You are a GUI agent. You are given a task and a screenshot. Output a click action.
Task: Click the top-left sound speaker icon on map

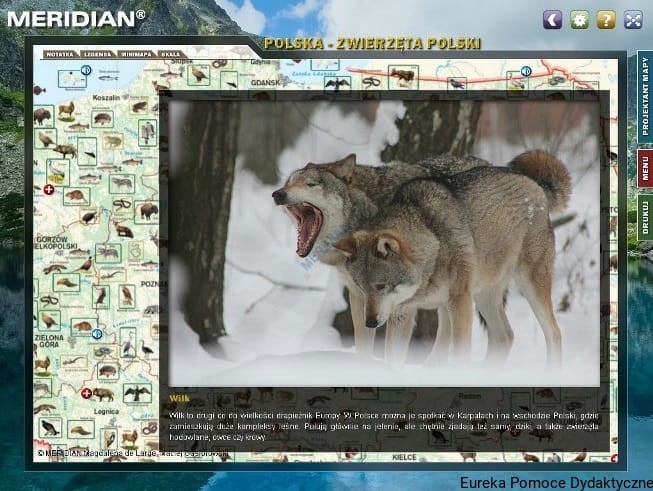[86, 70]
